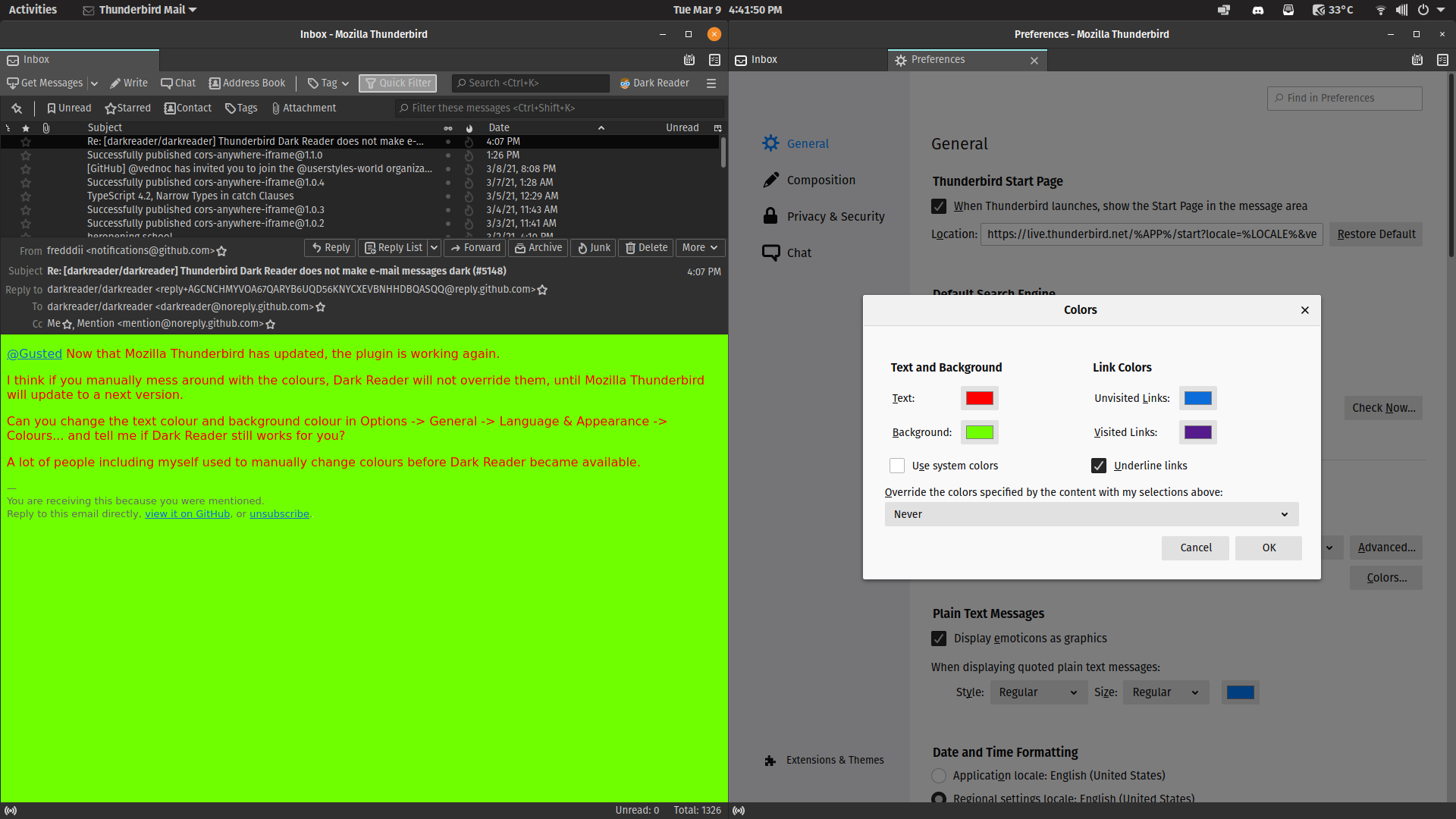Toggle the Dark Reader extension
This screenshot has width=1456, height=819.
(x=654, y=83)
